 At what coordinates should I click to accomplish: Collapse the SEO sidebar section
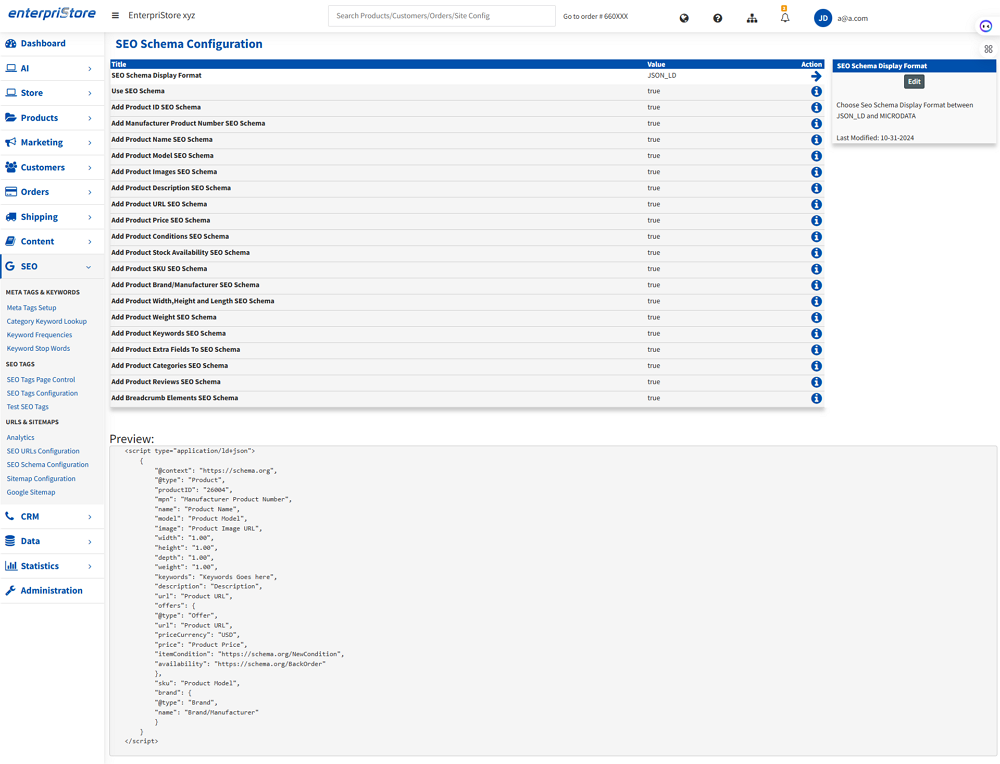coord(50,267)
